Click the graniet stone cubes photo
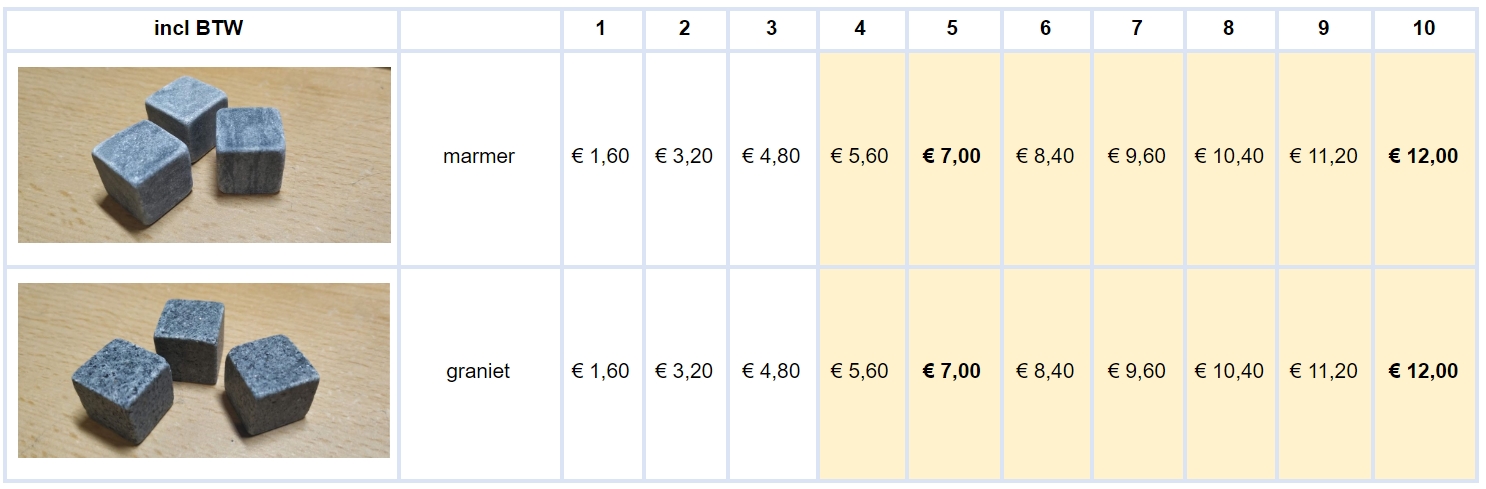This screenshot has width=1486, height=489. [x=204, y=370]
